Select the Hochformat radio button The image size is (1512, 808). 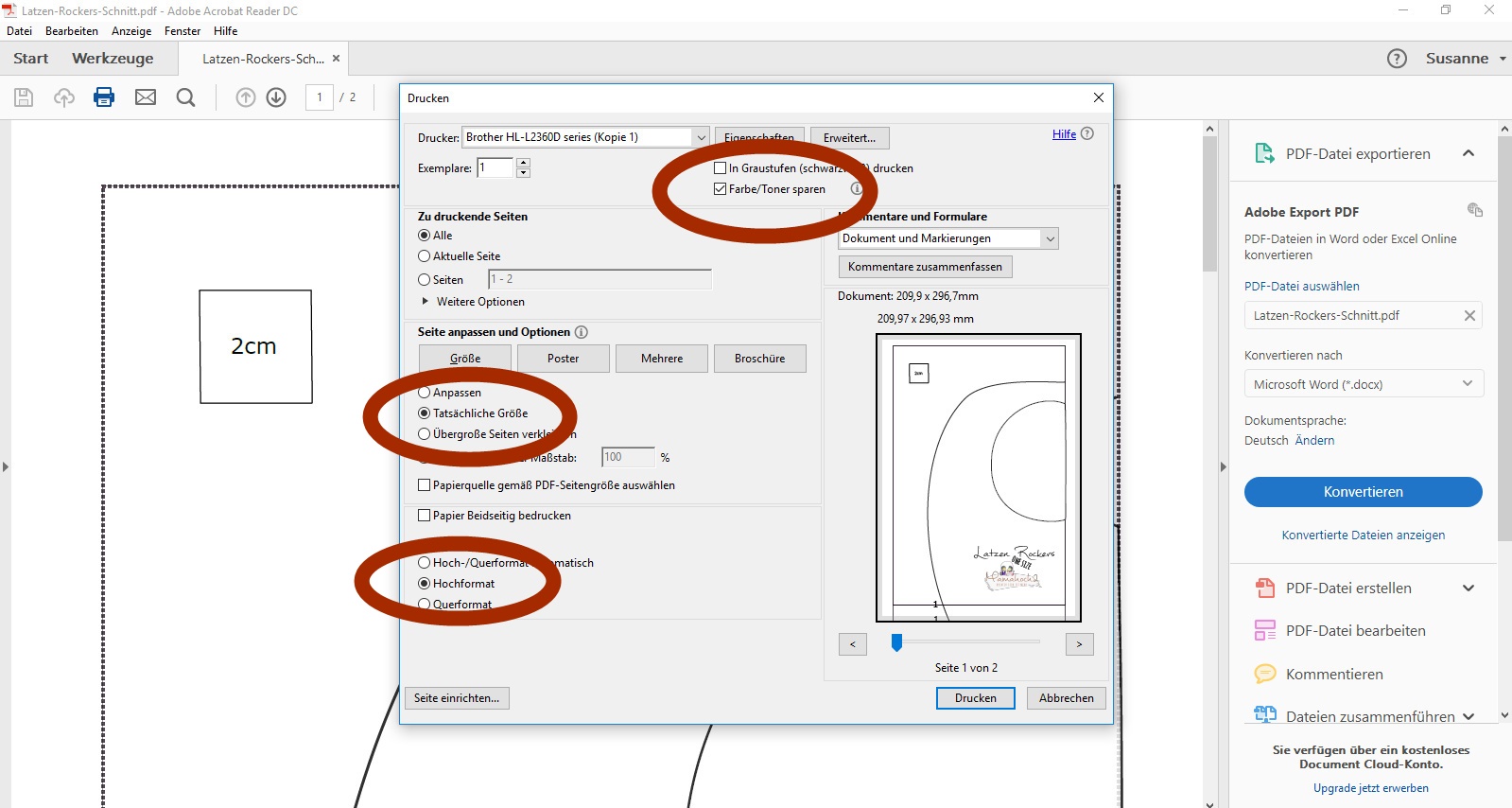424,584
